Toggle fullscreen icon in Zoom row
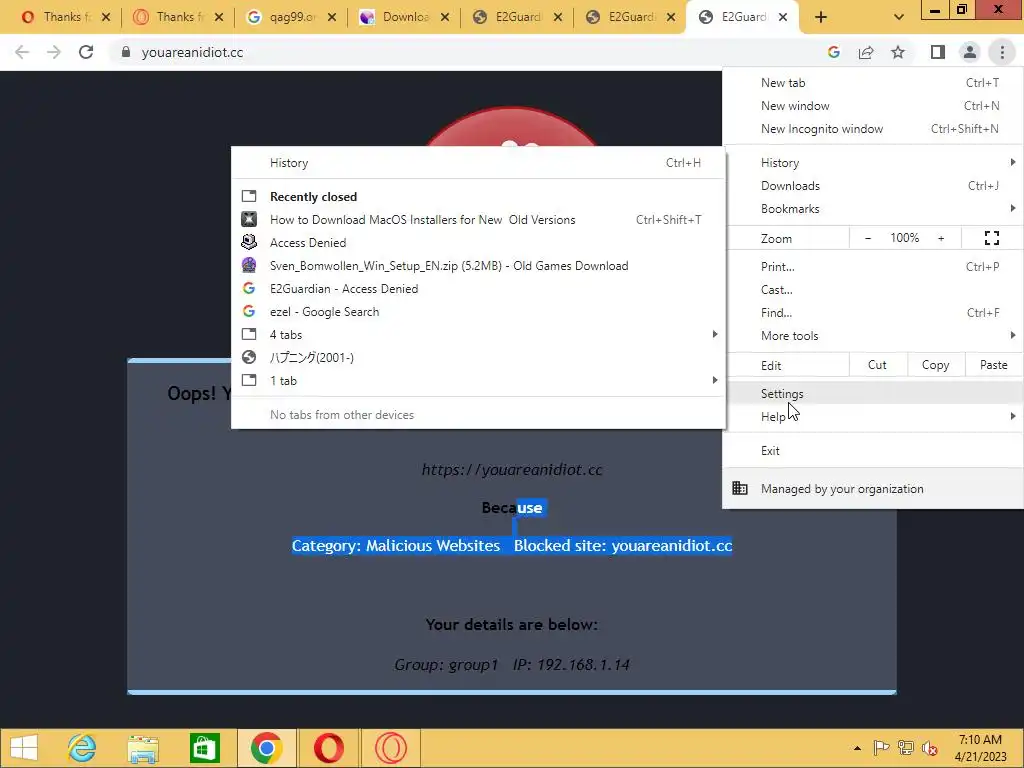This screenshot has height=768, width=1024. point(991,238)
